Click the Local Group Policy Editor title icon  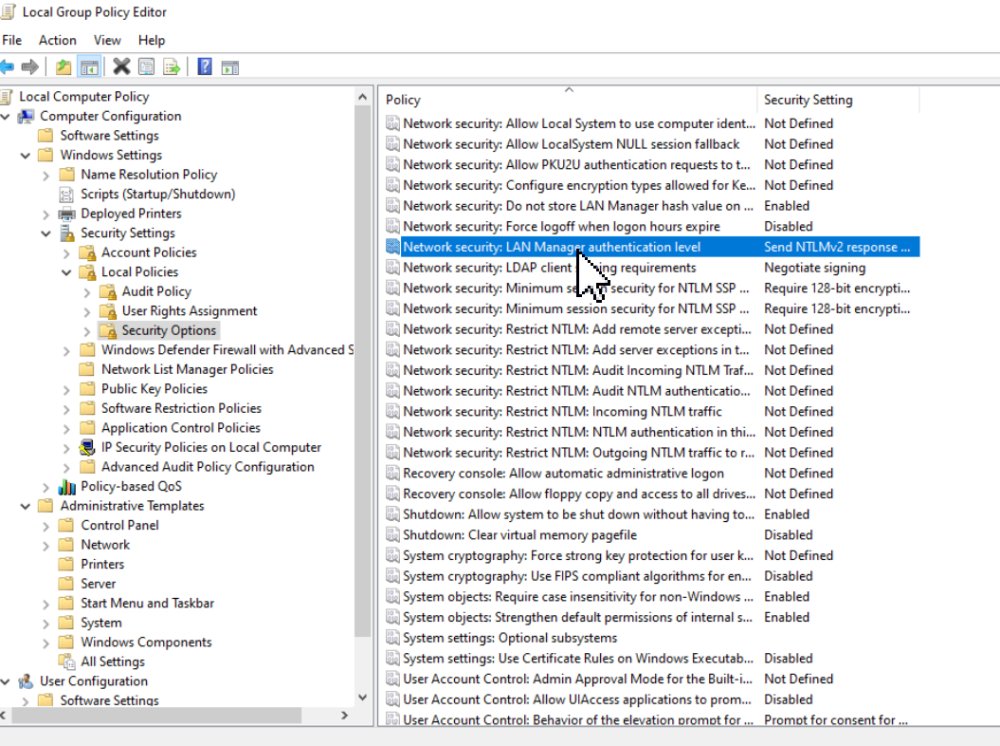(x=8, y=11)
